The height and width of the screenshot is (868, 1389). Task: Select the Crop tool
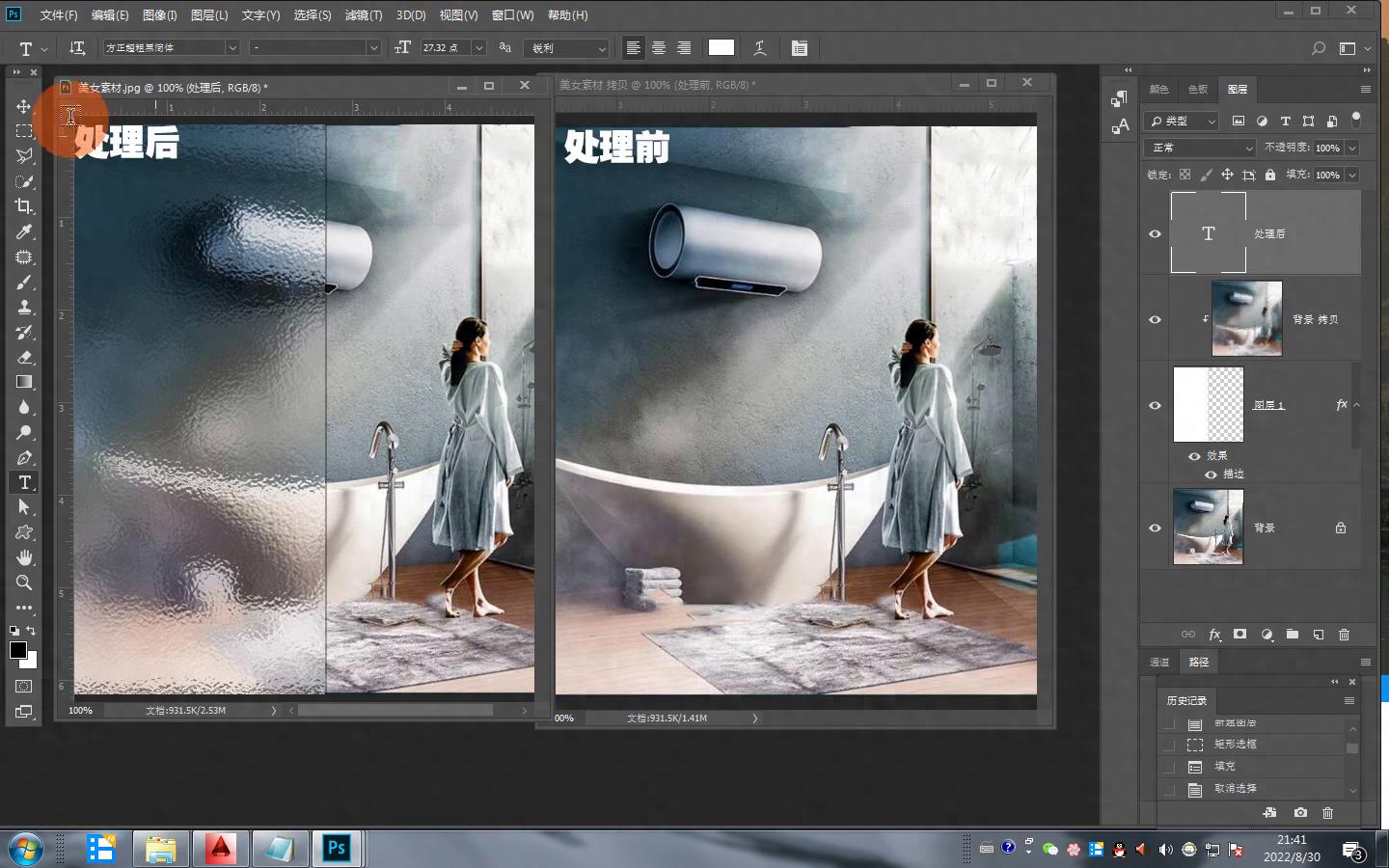click(24, 206)
